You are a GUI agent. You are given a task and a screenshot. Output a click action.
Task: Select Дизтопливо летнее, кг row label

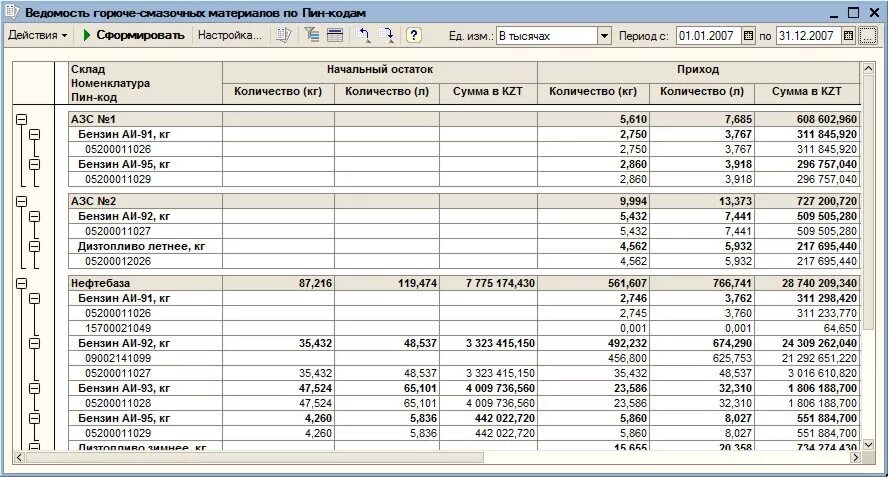click(x=142, y=246)
